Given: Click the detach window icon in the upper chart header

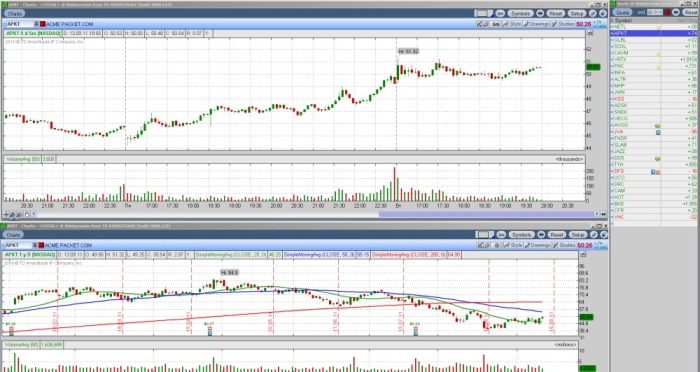Looking at the screenshot, I should click(603, 13).
